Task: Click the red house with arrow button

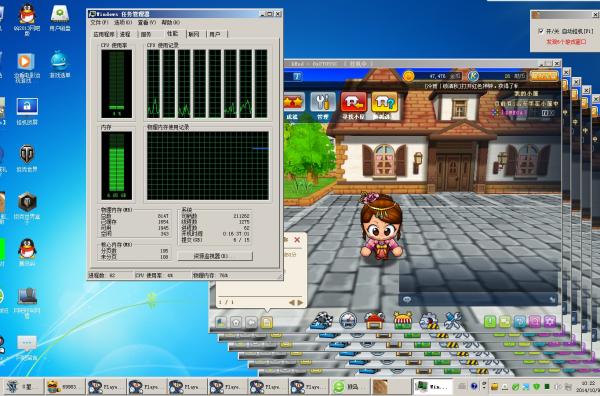Action: 354,102
